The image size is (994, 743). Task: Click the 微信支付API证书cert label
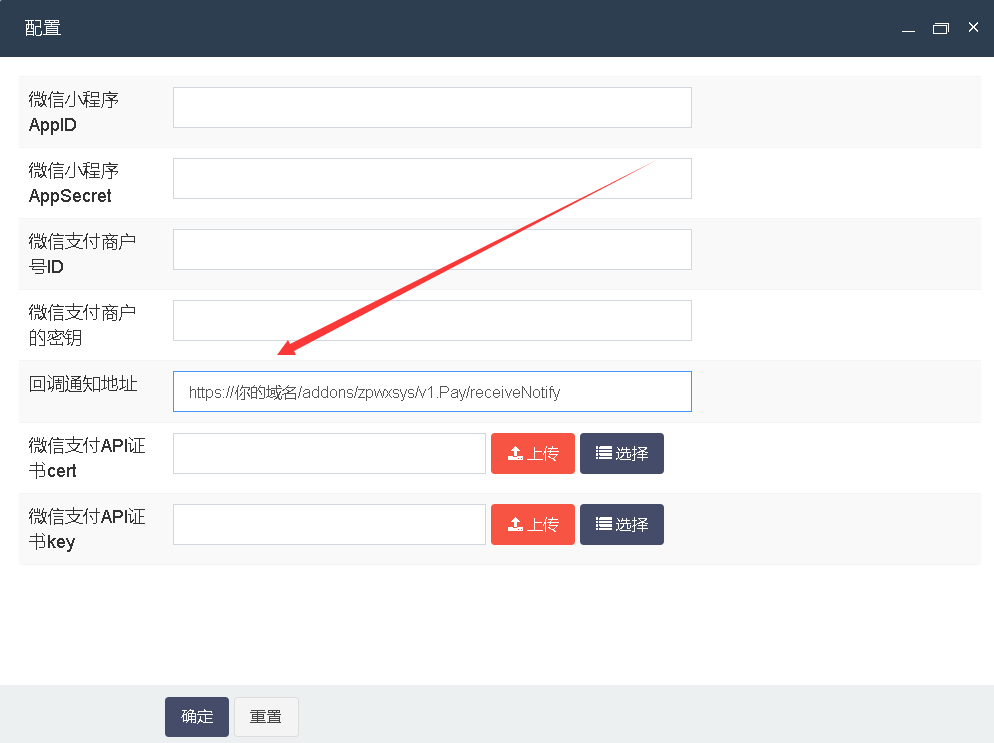tap(87, 458)
